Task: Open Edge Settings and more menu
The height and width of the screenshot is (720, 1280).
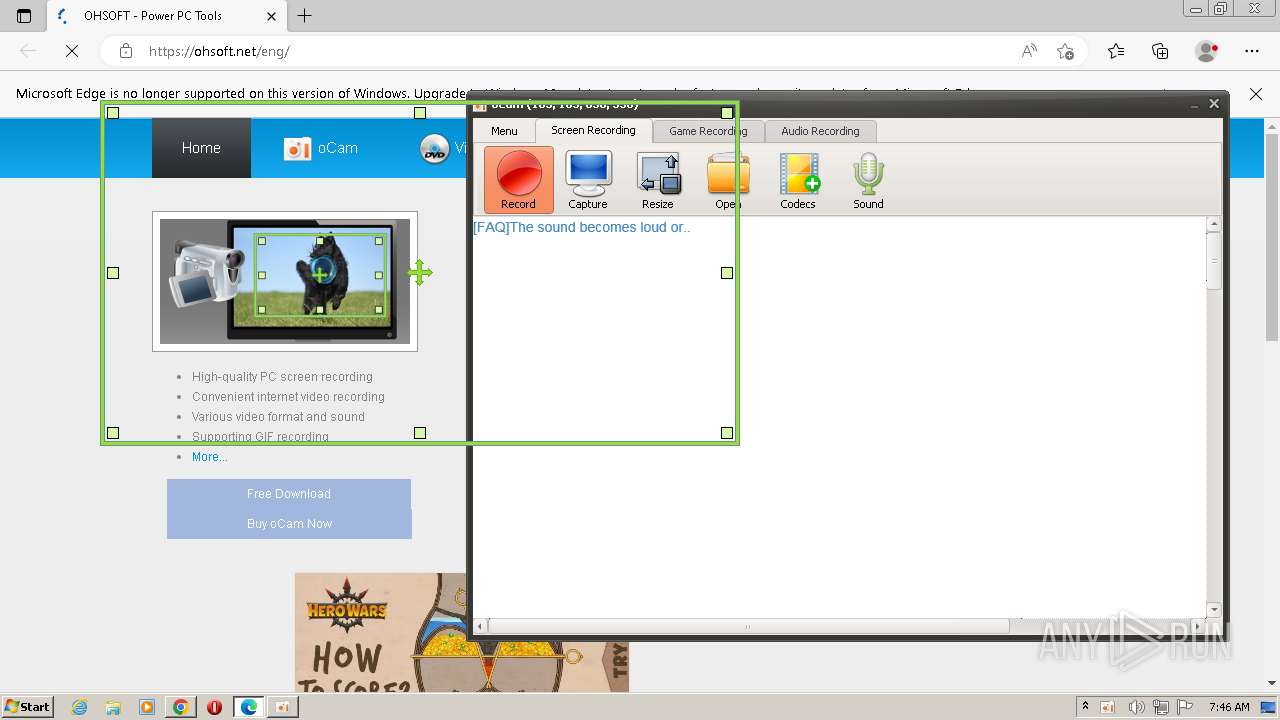Action: 1252,51
